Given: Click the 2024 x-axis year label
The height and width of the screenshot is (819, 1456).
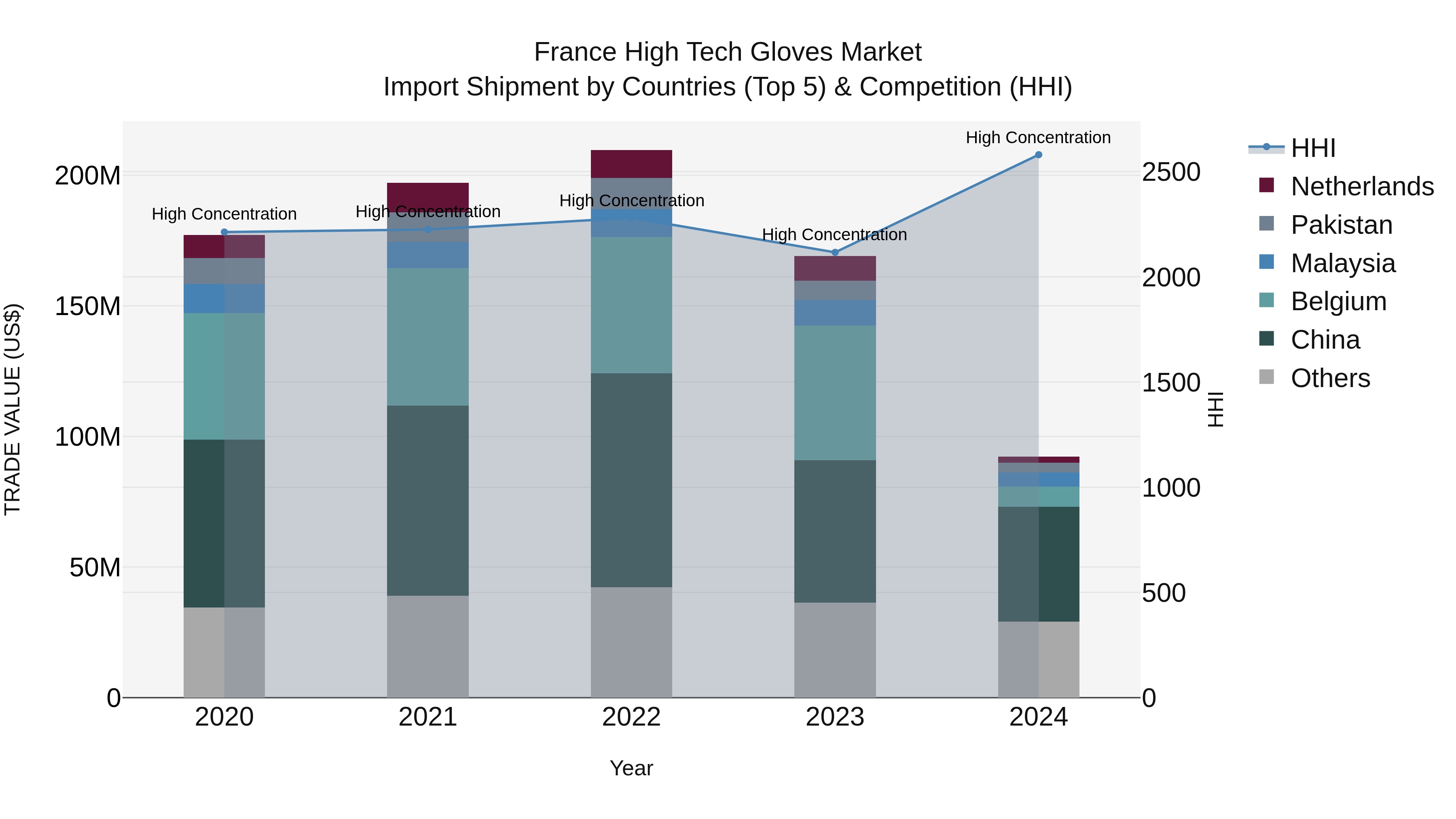Looking at the screenshot, I should (x=1038, y=718).
